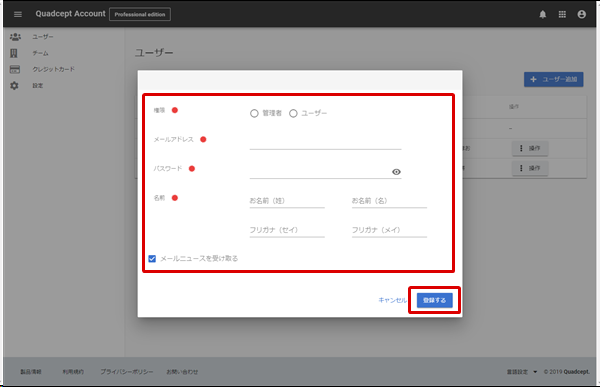Click the プライバシーポリシー footer link
Image resolution: width=600 pixels, height=387 pixels.
pos(127,372)
